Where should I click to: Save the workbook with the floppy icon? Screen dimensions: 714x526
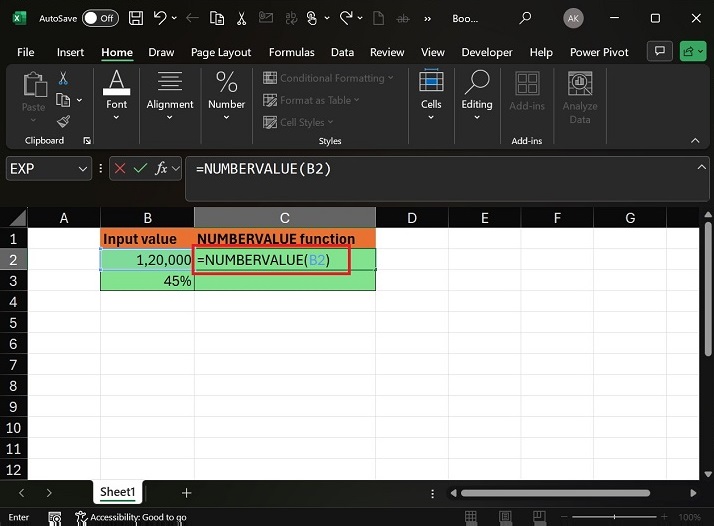(x=136, y=18)
